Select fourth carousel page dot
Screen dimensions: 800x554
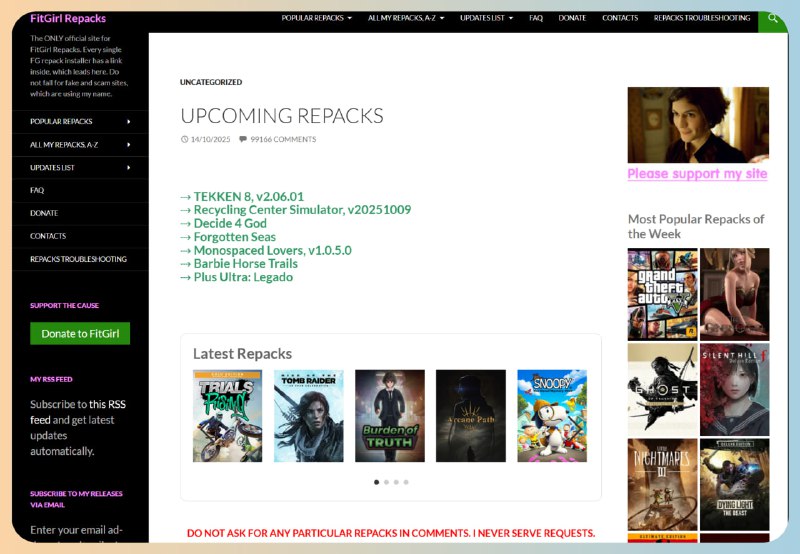tap(406, 482)
